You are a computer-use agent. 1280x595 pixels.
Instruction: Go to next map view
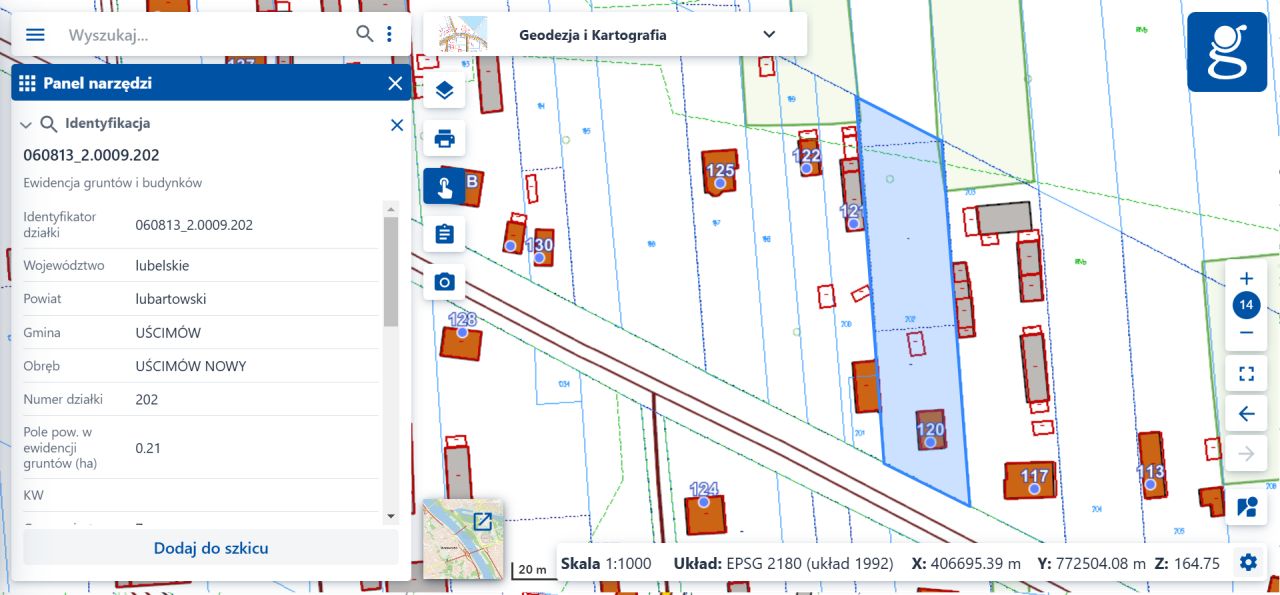1246,454
